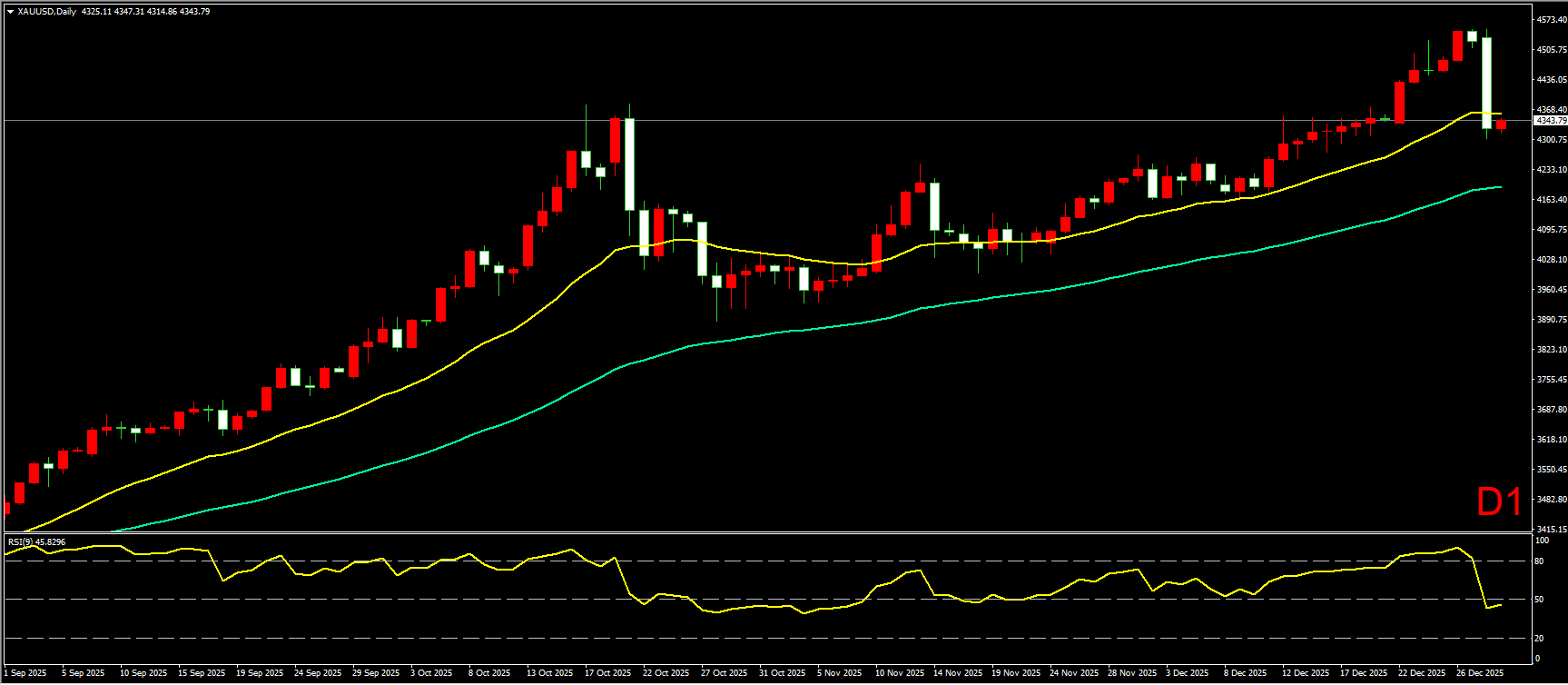Click the current price label 4343.79

[1550, 121]
